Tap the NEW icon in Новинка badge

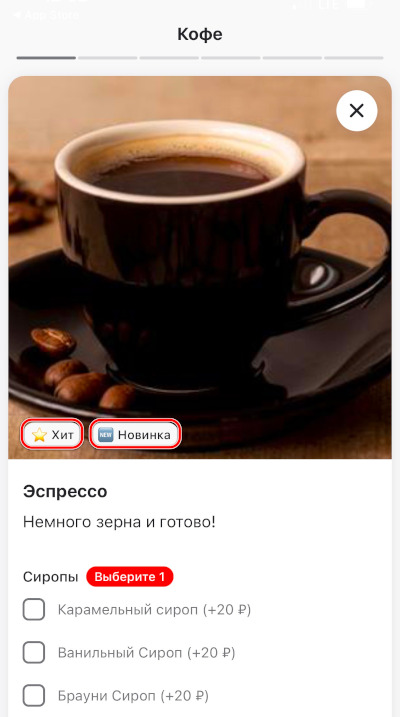tap(106, 435)
